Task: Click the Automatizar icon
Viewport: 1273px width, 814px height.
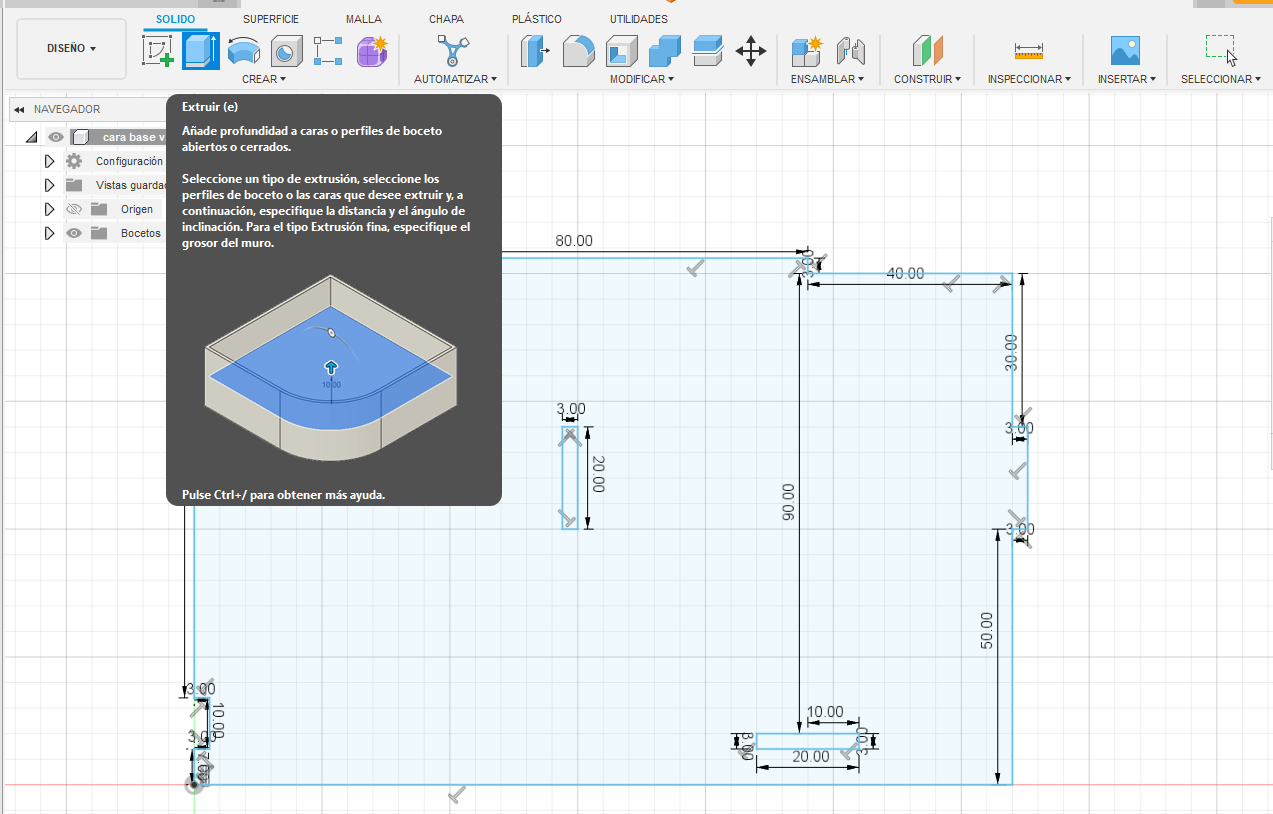Action: 453,51
